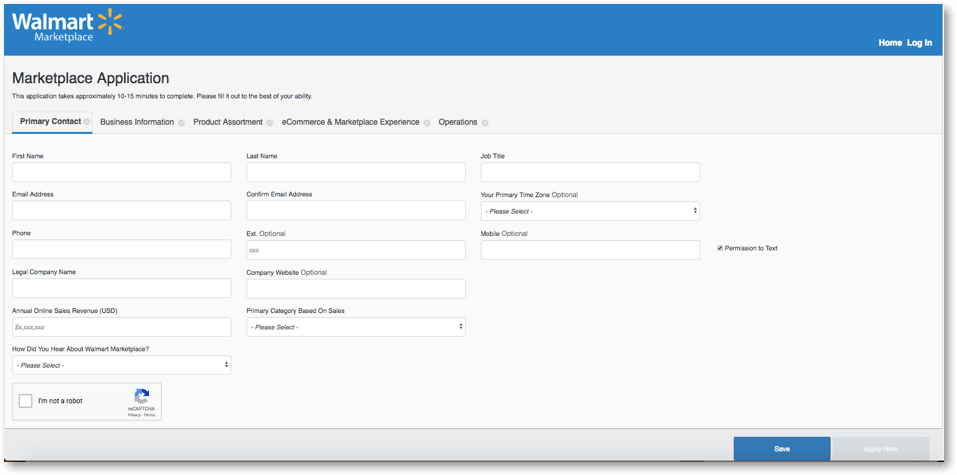Click into Email Address field
Viewport: 957px width, 475px height.
click(121, 211)
